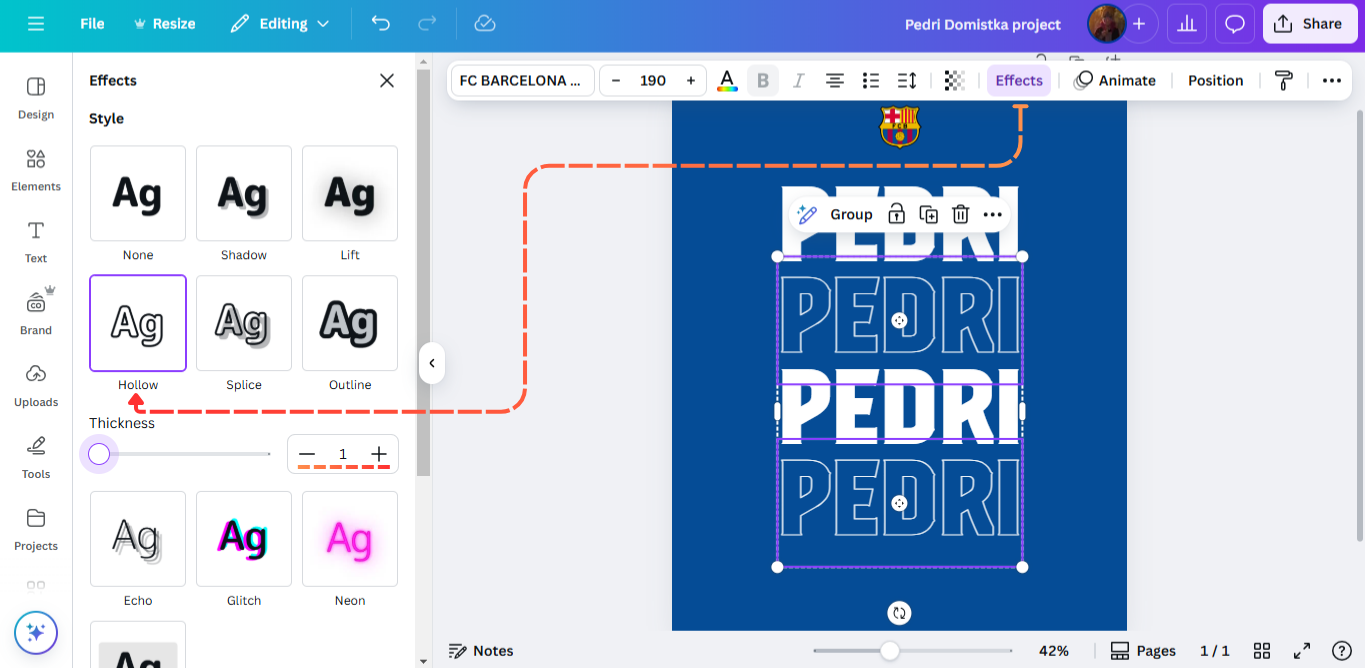Toggle bold formatting
The image size is (1365, 668).
[763, 81]
